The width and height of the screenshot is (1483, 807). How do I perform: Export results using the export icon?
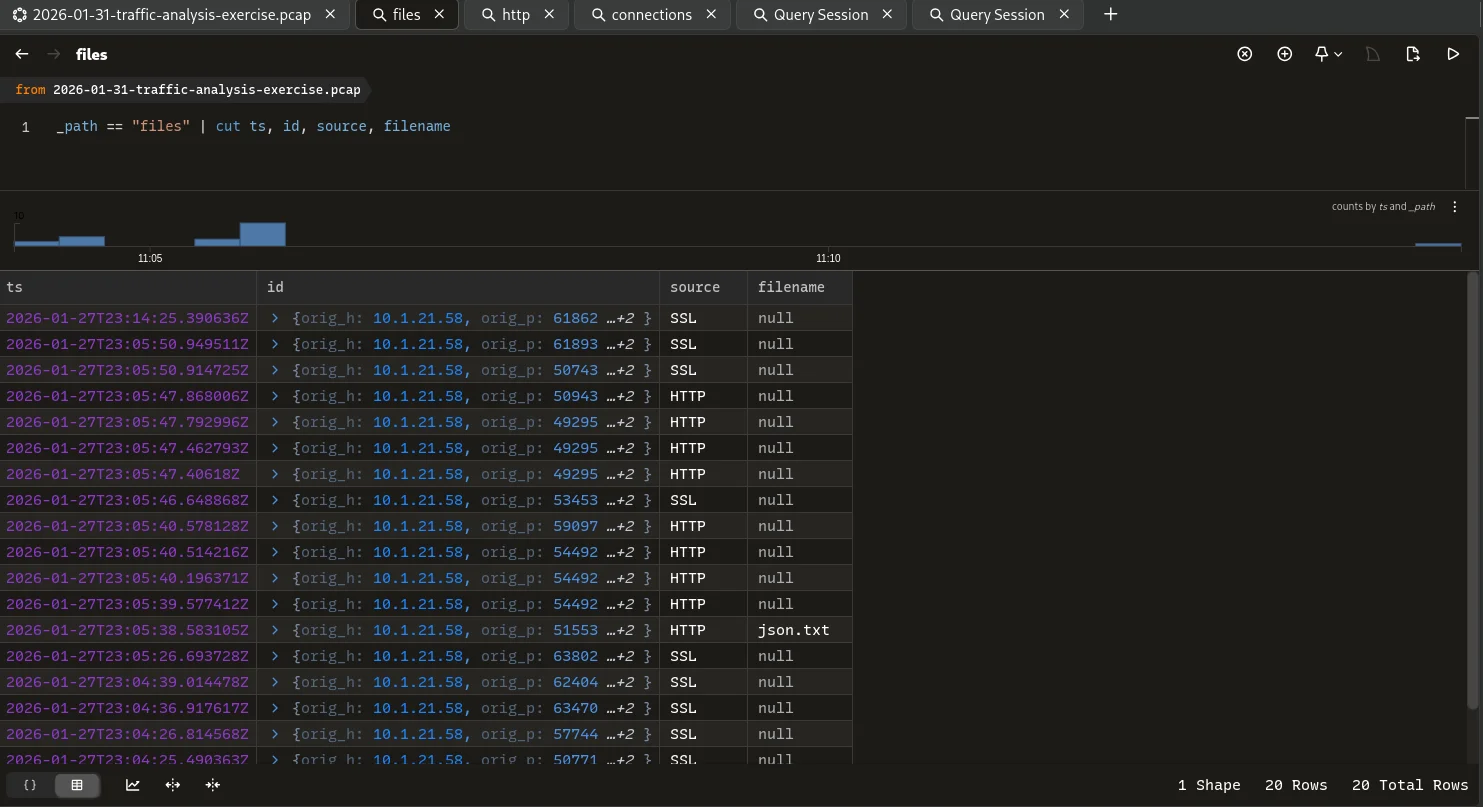(x=1413, y=54)
